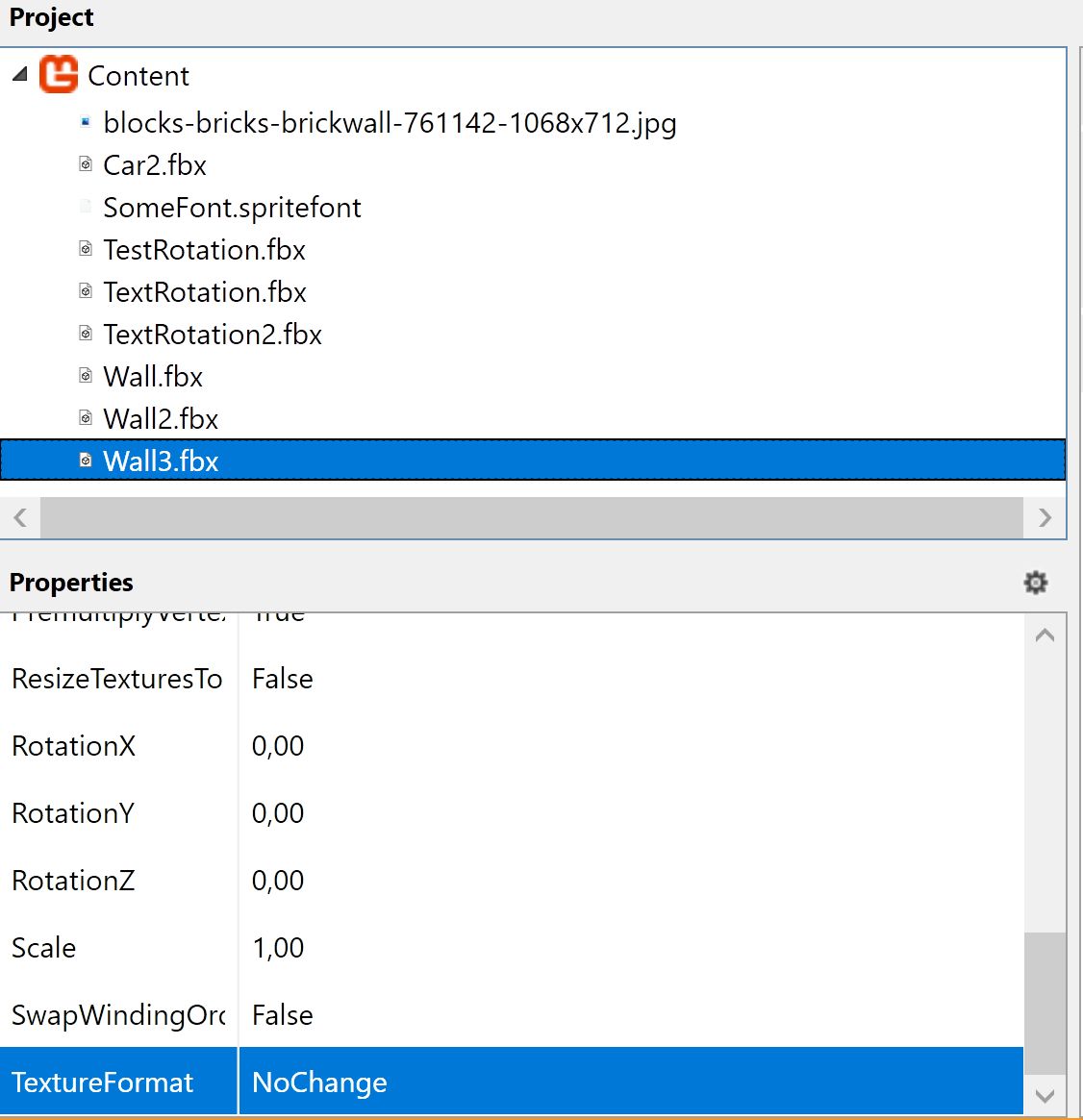Toggle the SwapWindingOrder False value
1083x1120 pixels.
282,1015
